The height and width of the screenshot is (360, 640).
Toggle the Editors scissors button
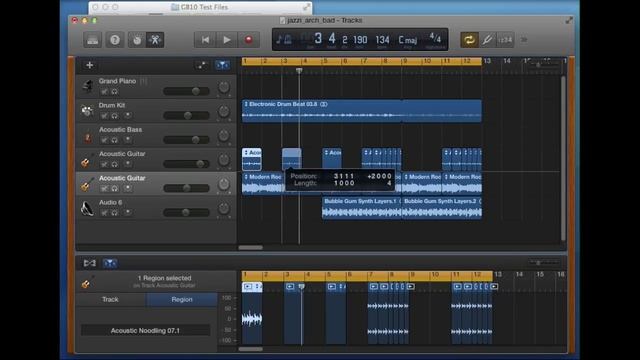point(155,40)
